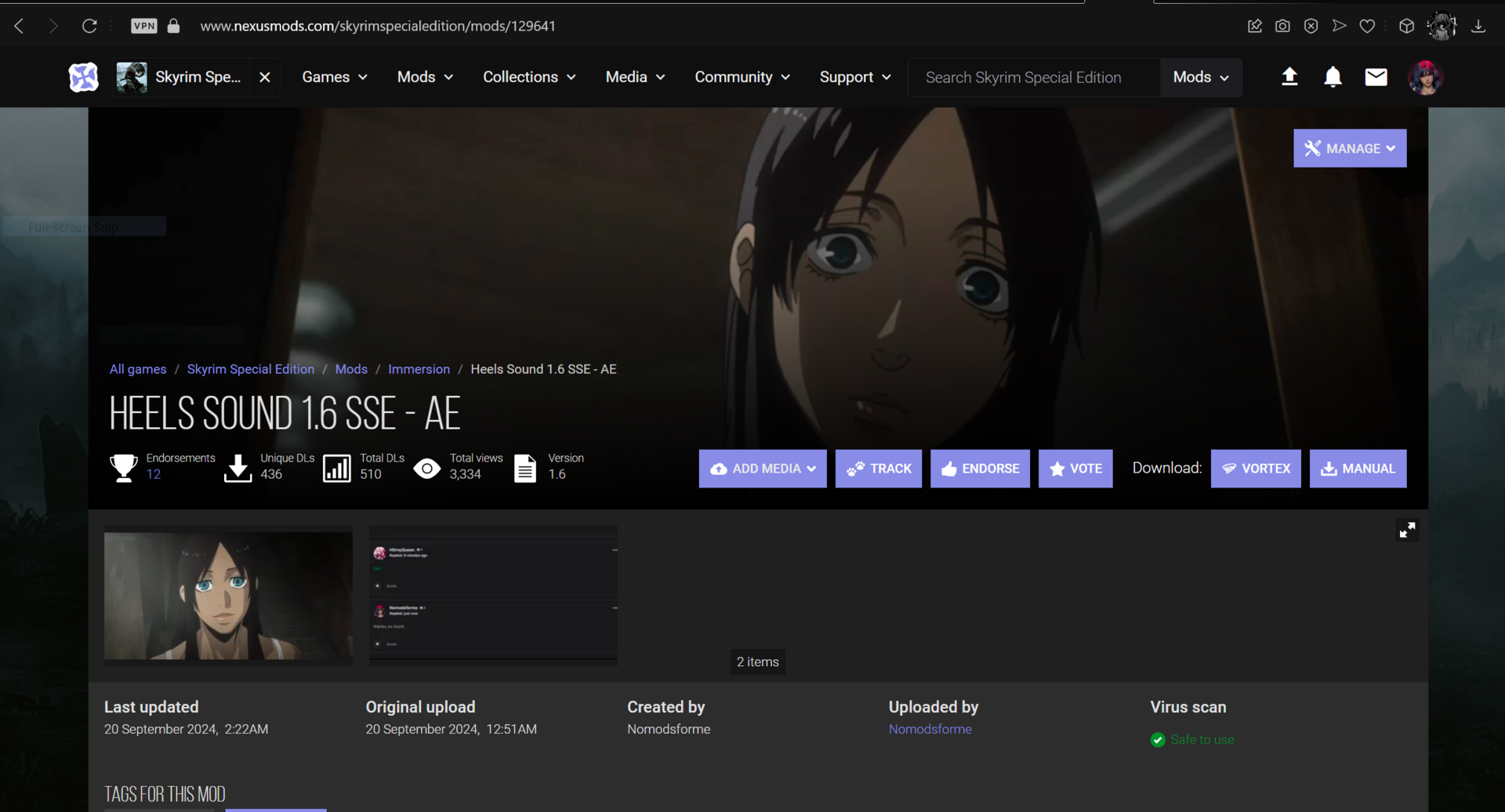
Task: Track this mod
Action: tap(879, 469)
